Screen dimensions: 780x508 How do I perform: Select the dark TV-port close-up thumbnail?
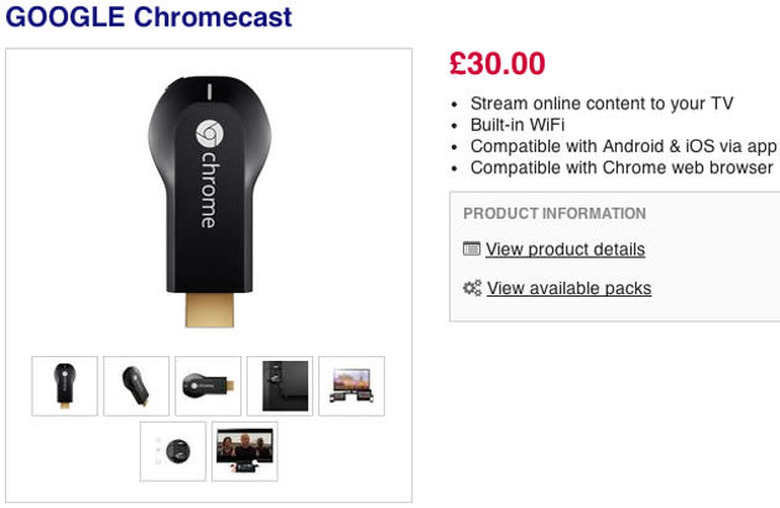pos(280,386)
